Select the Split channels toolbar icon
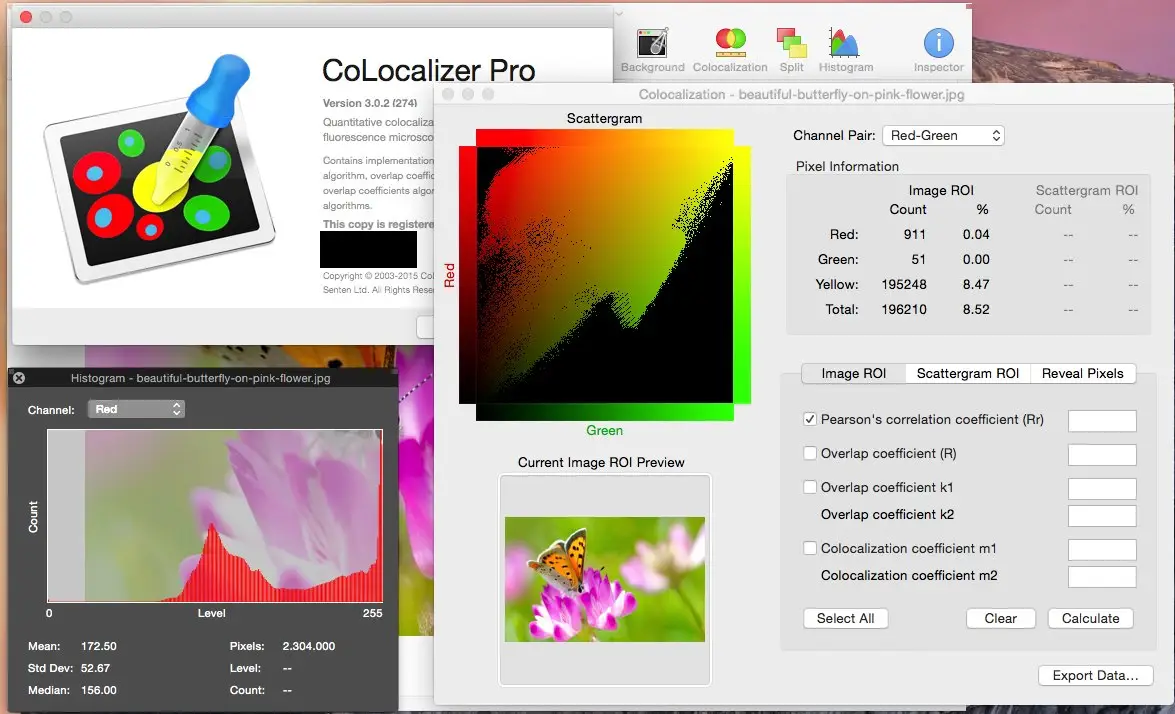 coord(791,50)
